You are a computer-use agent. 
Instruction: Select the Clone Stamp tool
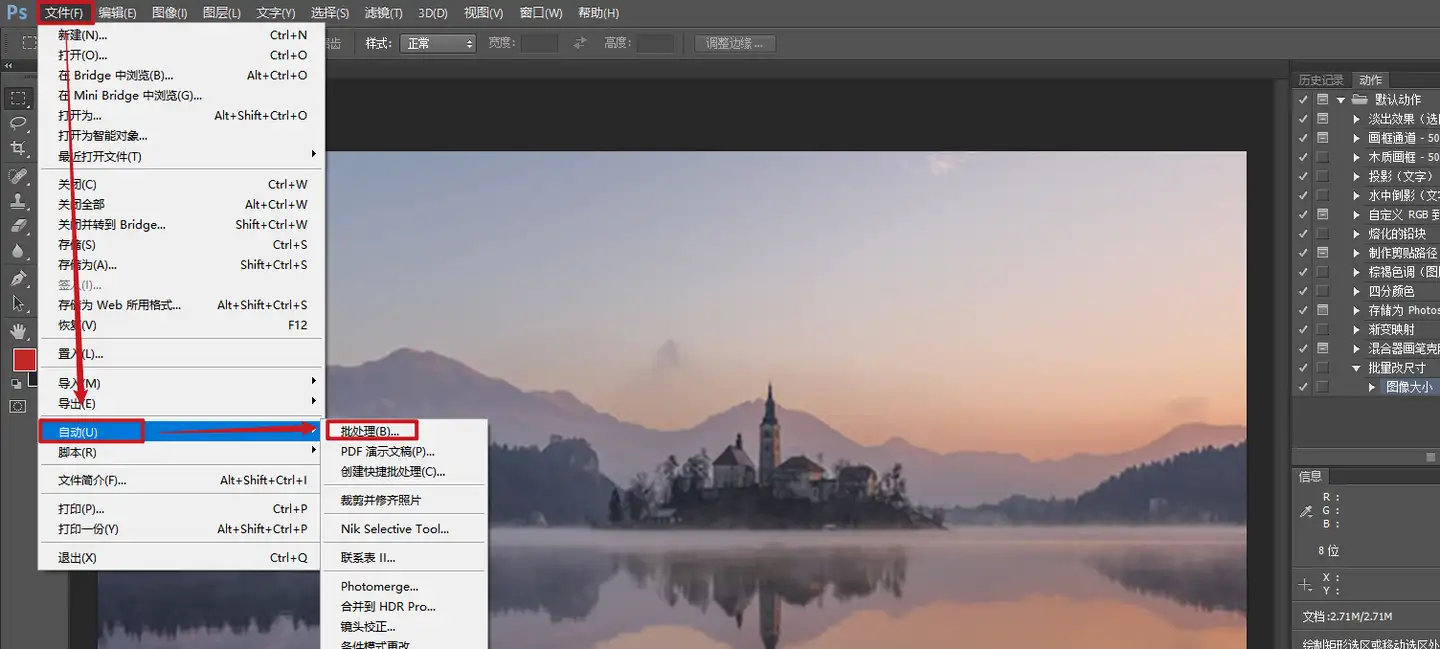point(18,201)
